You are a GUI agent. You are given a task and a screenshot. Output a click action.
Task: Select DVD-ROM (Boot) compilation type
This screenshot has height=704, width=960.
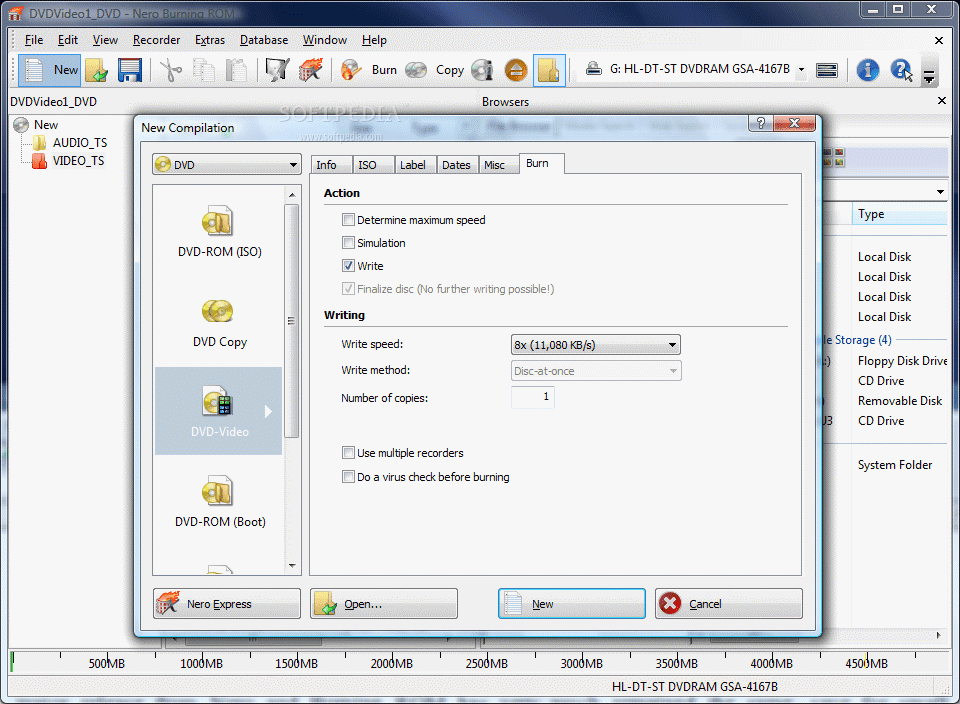[219, 502]
